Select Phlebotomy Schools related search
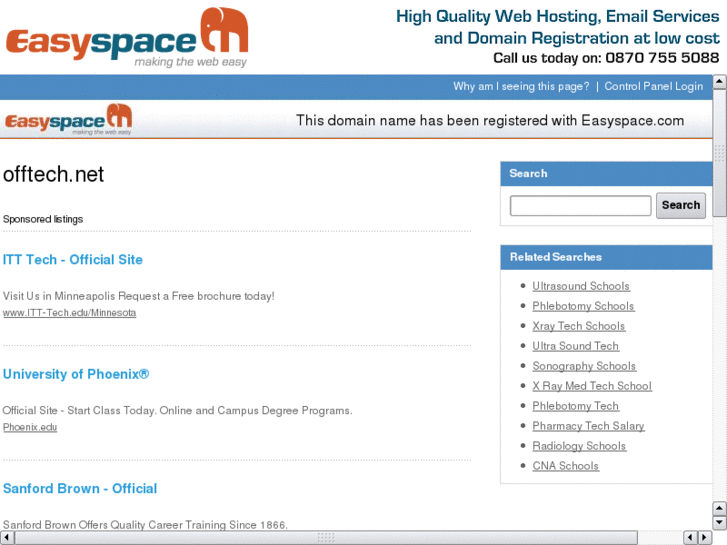This screenshot has width=727, height=545. tap(583, 306)
